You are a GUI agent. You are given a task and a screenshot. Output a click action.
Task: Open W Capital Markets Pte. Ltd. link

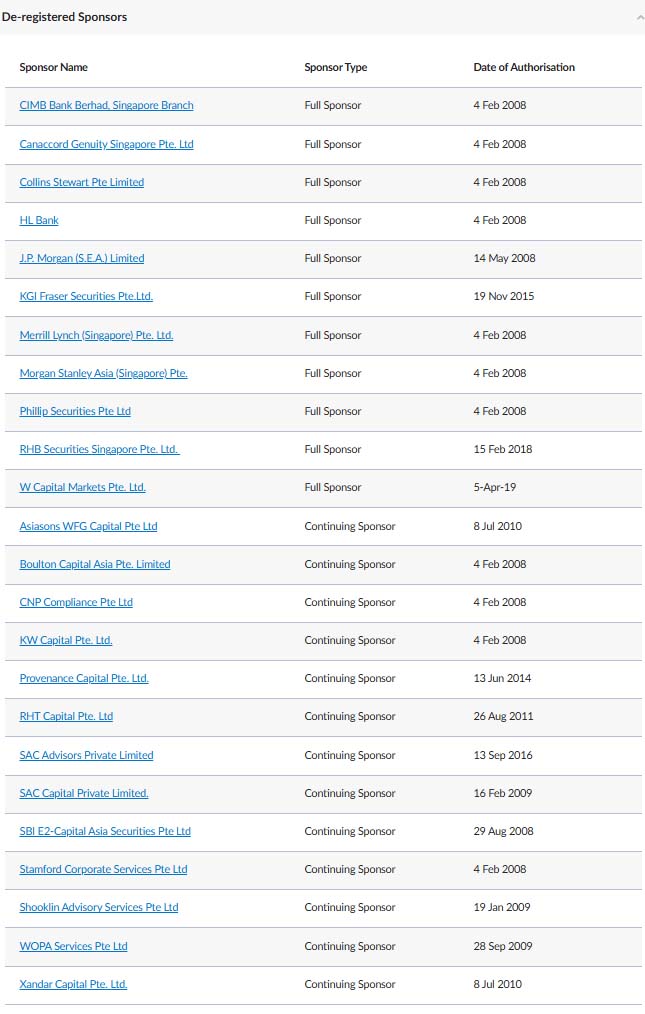click(83, 487)
